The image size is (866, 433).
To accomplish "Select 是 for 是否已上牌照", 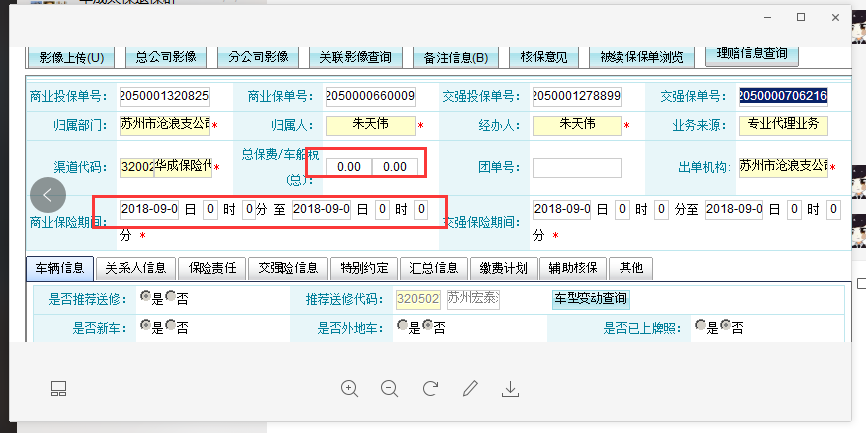I will tap(700, 325).
